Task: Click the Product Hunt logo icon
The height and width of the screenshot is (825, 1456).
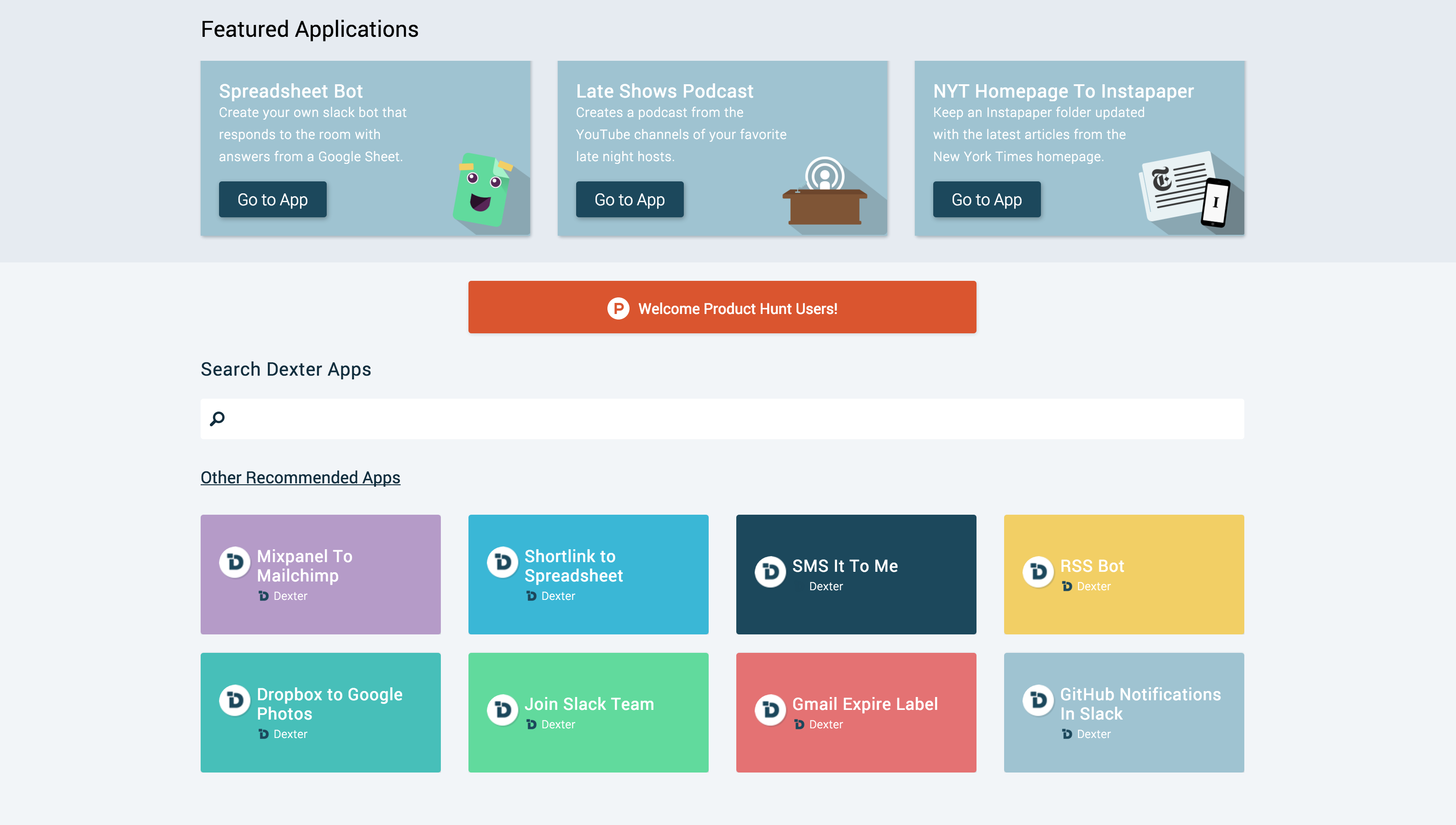Action: pos(618,308)
